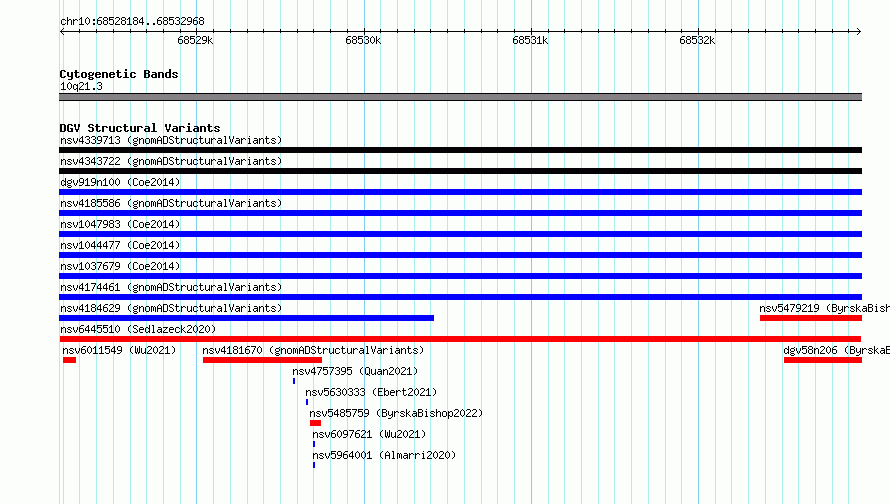Click the red bar under nsv4181670
890x504 pixels.
click(262, 360)
